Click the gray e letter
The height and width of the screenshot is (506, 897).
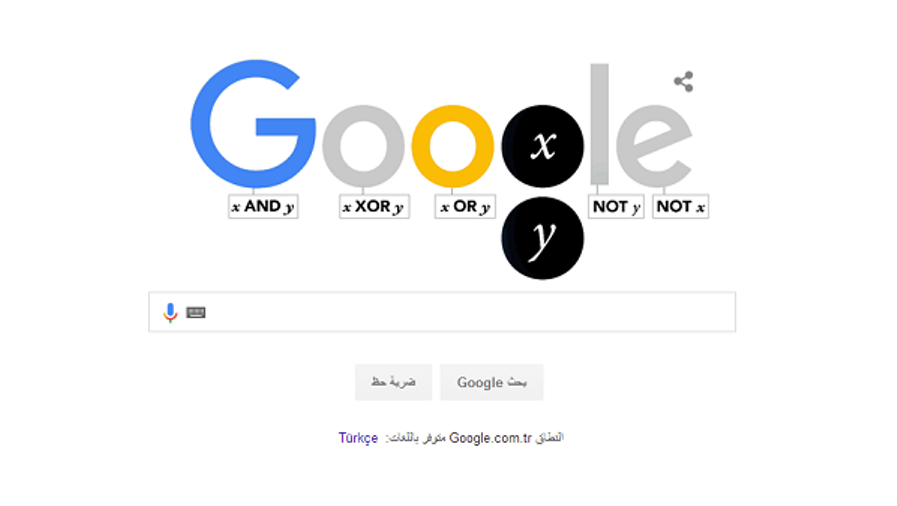pos(654,146)
